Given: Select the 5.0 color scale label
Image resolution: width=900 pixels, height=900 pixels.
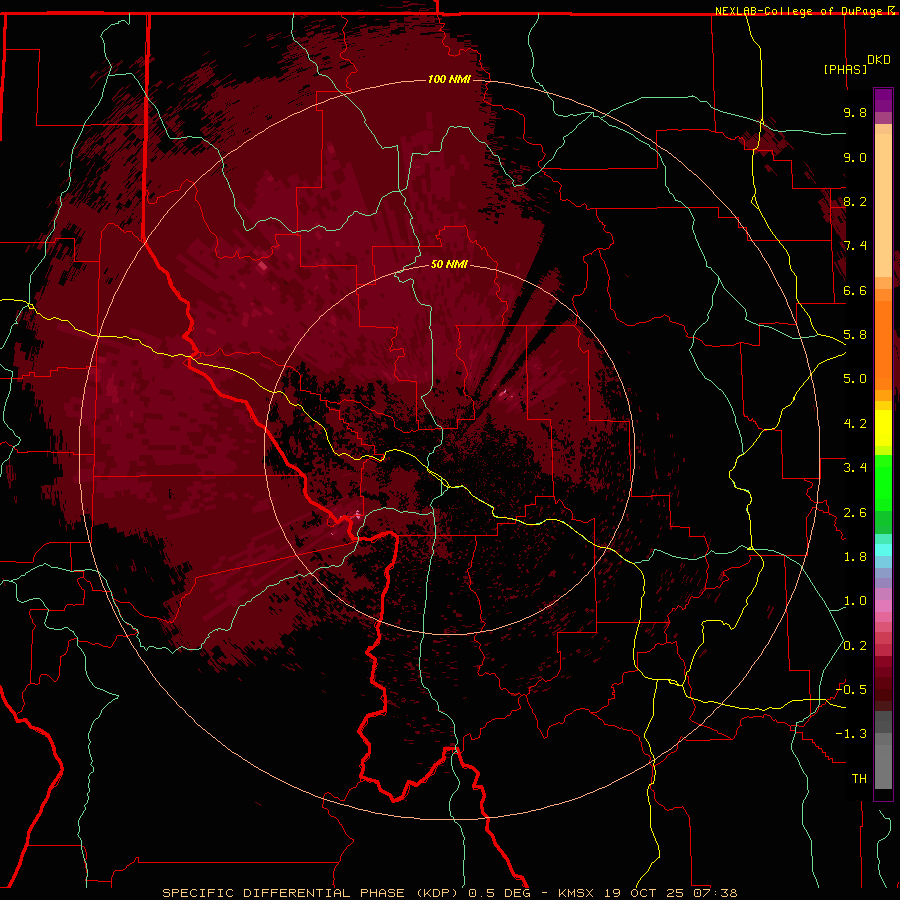Looking at the screenshot, I should (x=855, y=379).
